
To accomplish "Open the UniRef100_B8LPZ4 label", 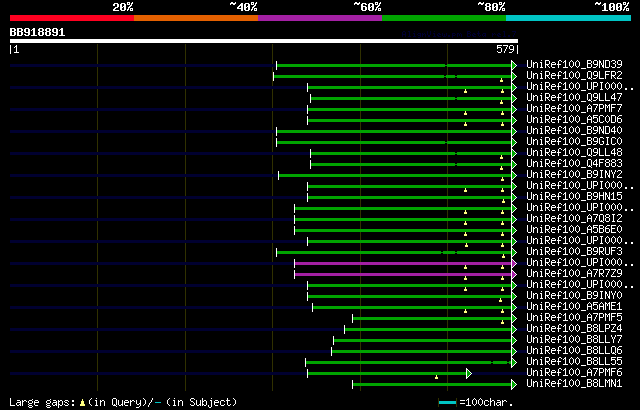I will click(574, 329).
